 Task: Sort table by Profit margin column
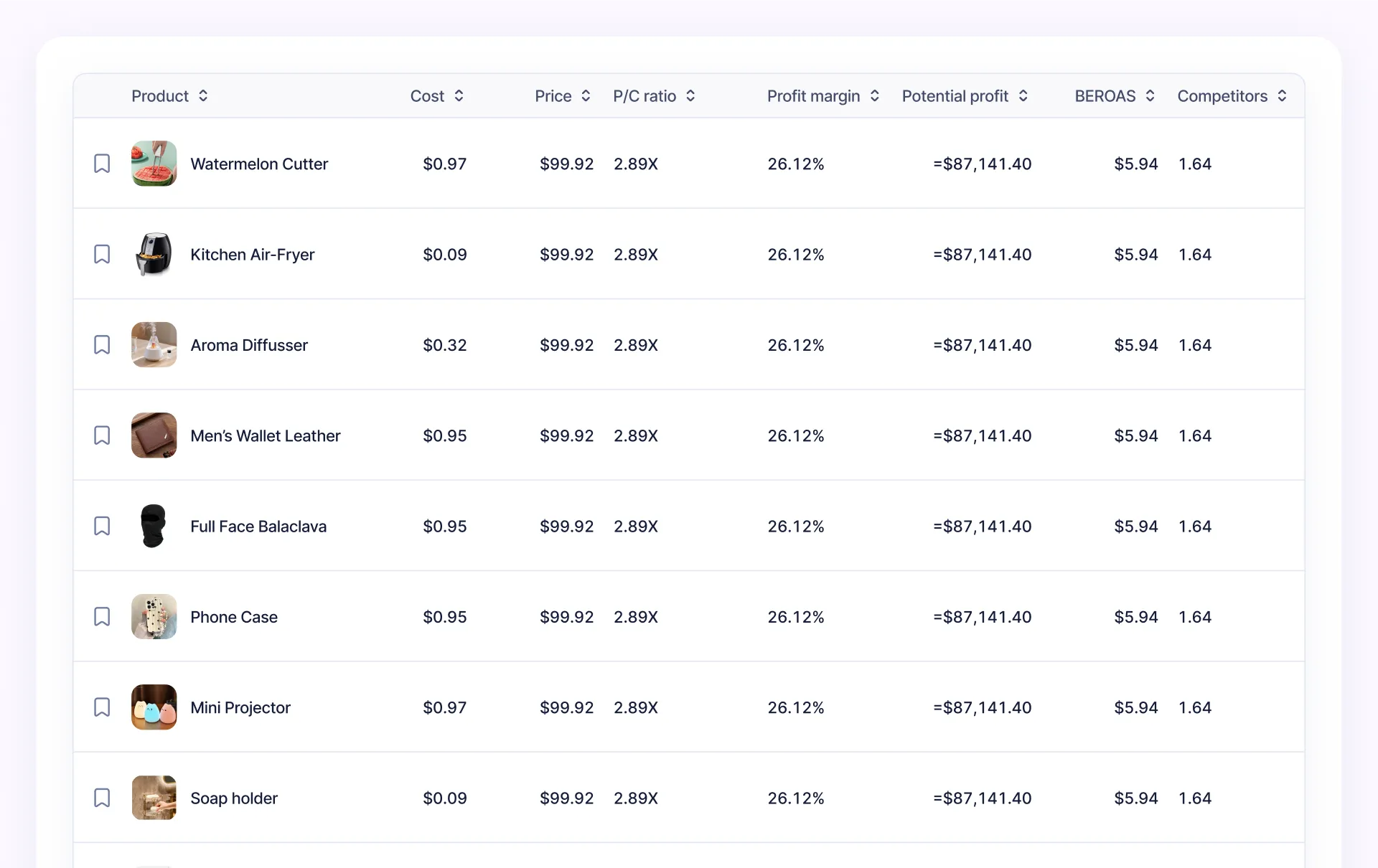[874, 95]
